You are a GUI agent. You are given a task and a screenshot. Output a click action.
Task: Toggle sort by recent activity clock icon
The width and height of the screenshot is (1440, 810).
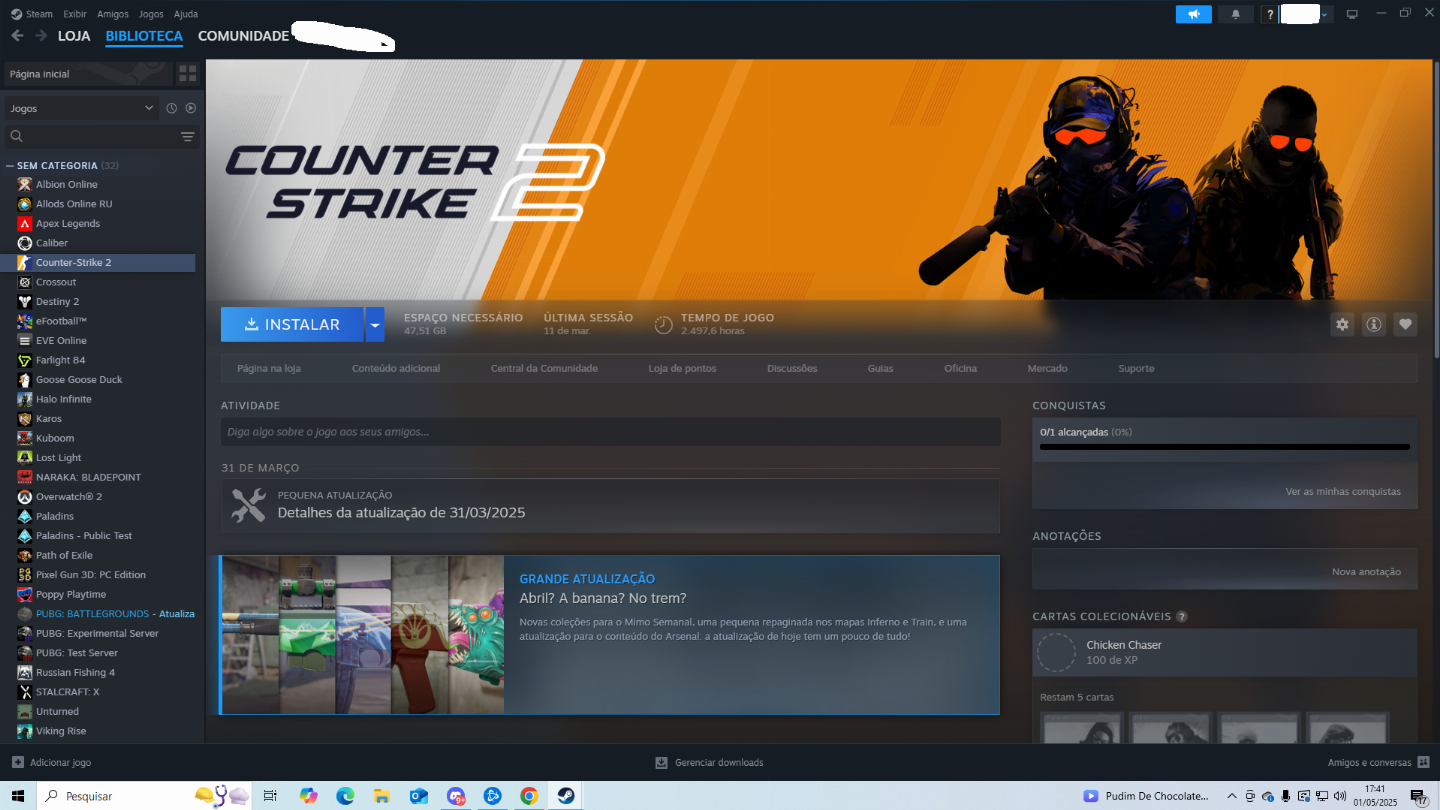click(172, 108)
